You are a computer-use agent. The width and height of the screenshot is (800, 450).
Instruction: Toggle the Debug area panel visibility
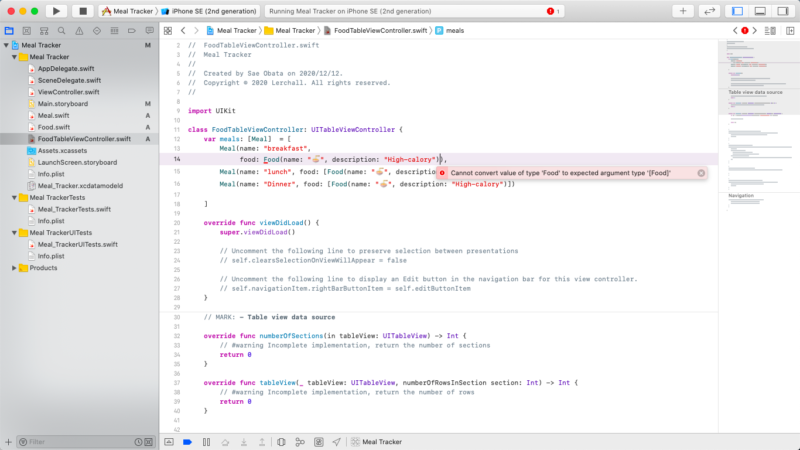coord(760,11)
